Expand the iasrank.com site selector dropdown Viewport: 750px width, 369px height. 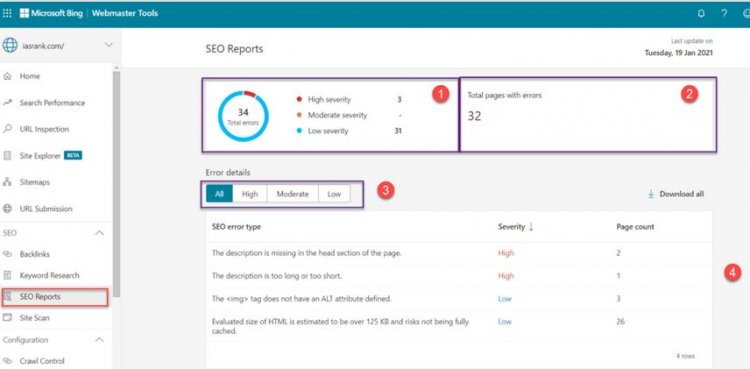click(109, 45)
